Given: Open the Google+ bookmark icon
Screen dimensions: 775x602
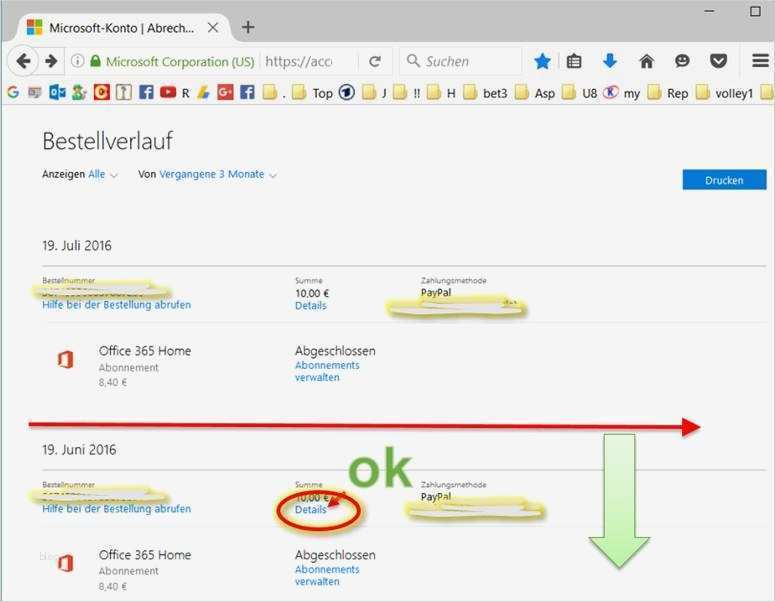Looking at the screenshot, I should 225,92.
